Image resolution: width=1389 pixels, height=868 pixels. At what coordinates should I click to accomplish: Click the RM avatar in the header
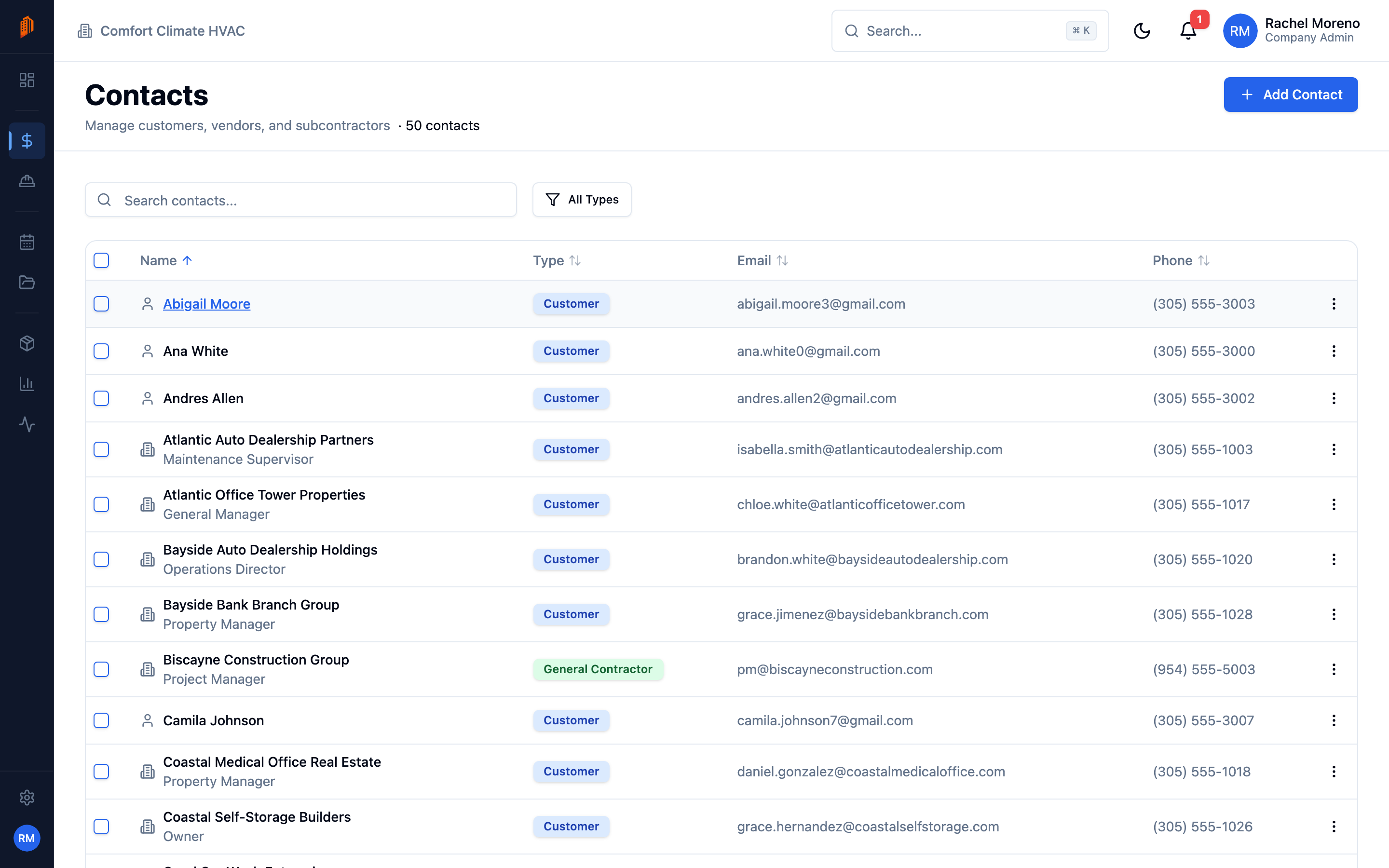click(x=1240, y=31)
